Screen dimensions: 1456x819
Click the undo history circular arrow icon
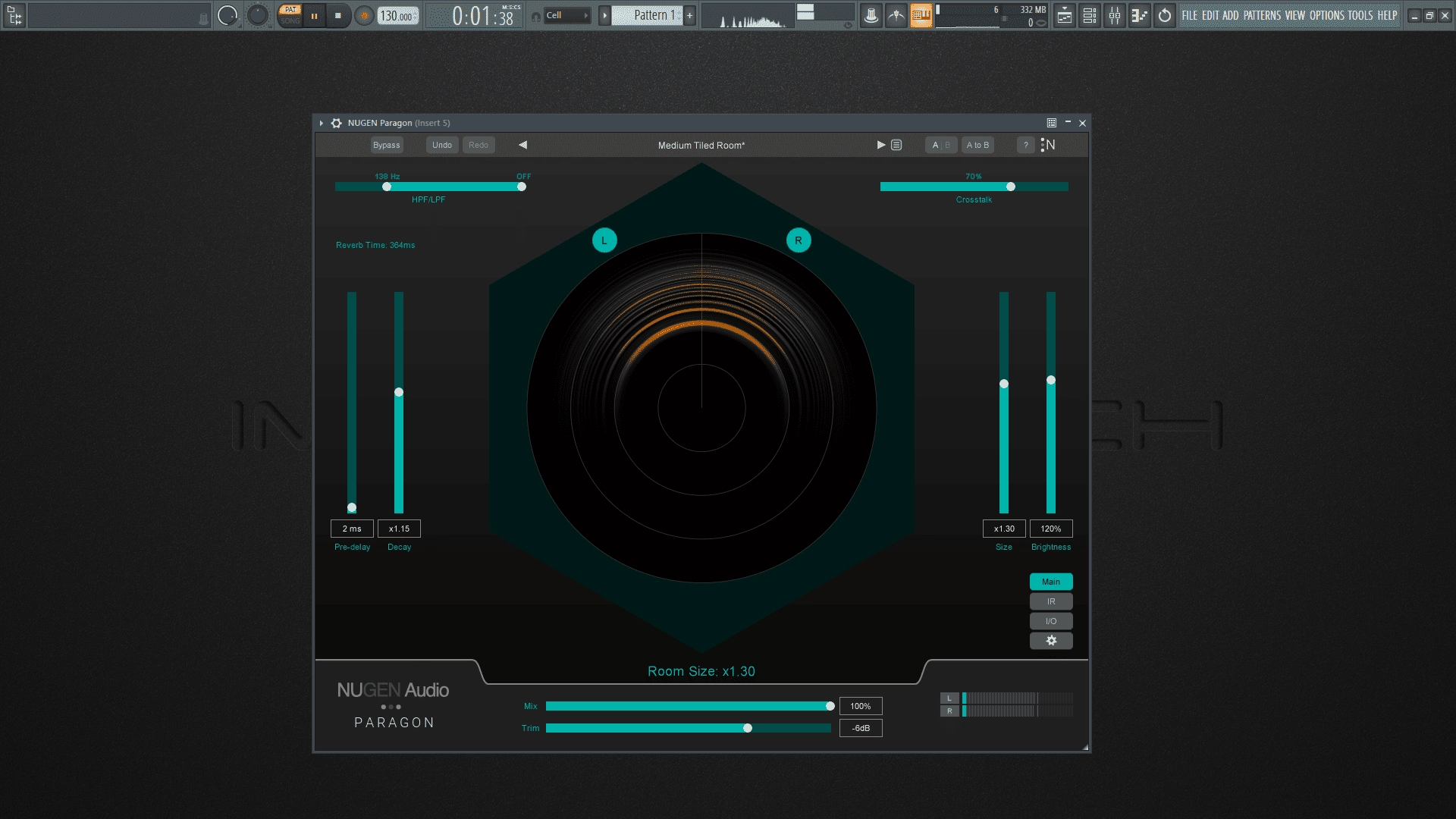pyautogui.click(x=1165, y=15)
